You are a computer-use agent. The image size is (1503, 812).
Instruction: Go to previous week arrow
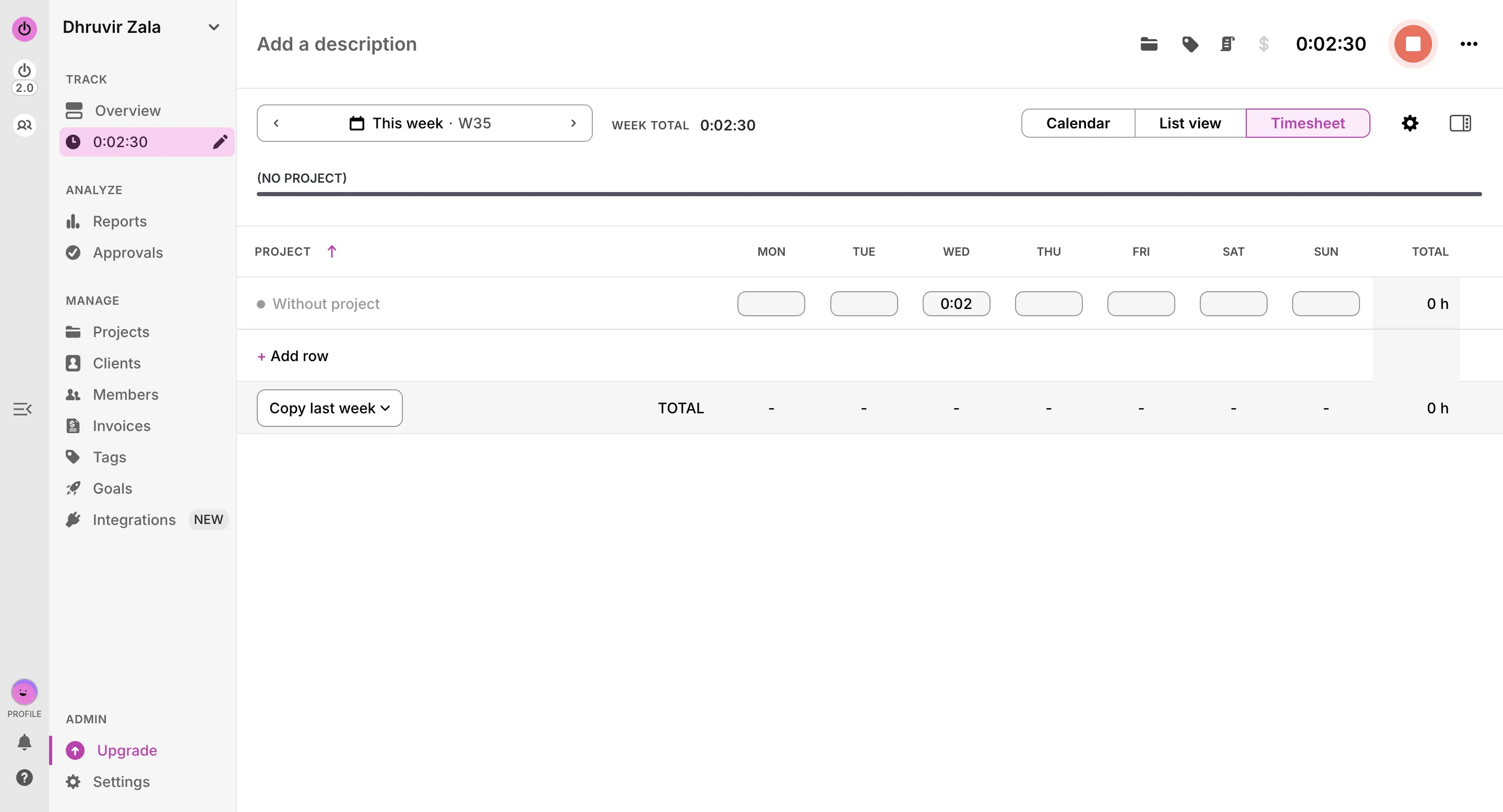coord(276,123)
